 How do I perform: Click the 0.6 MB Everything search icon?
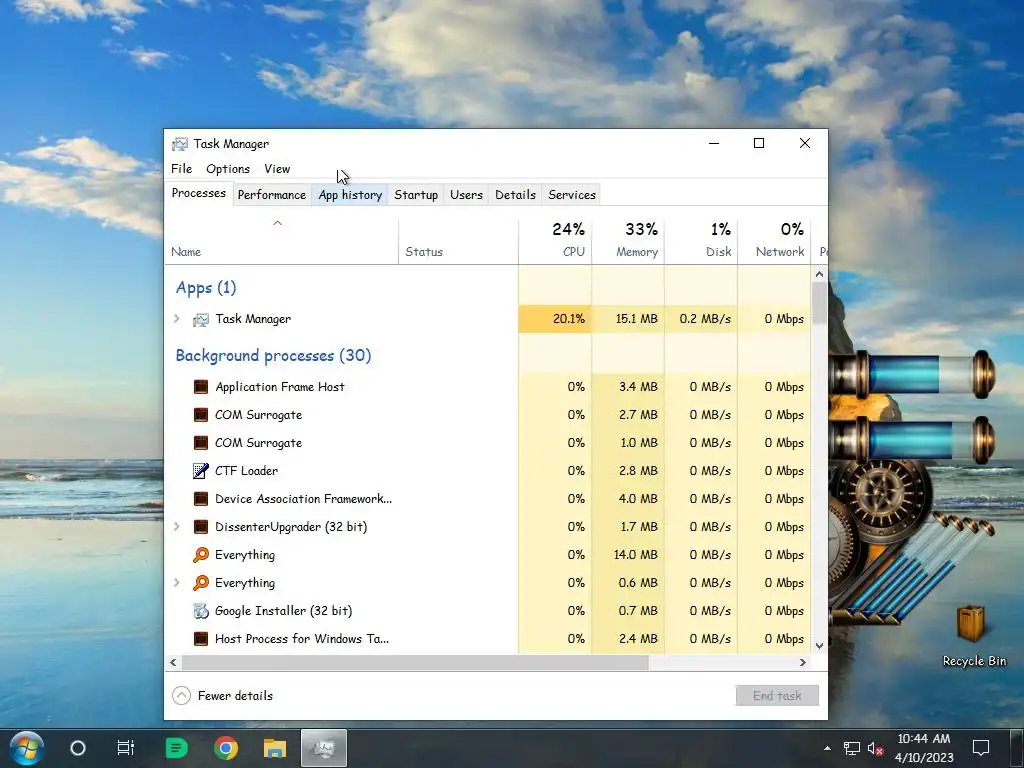tap(200, 583)
